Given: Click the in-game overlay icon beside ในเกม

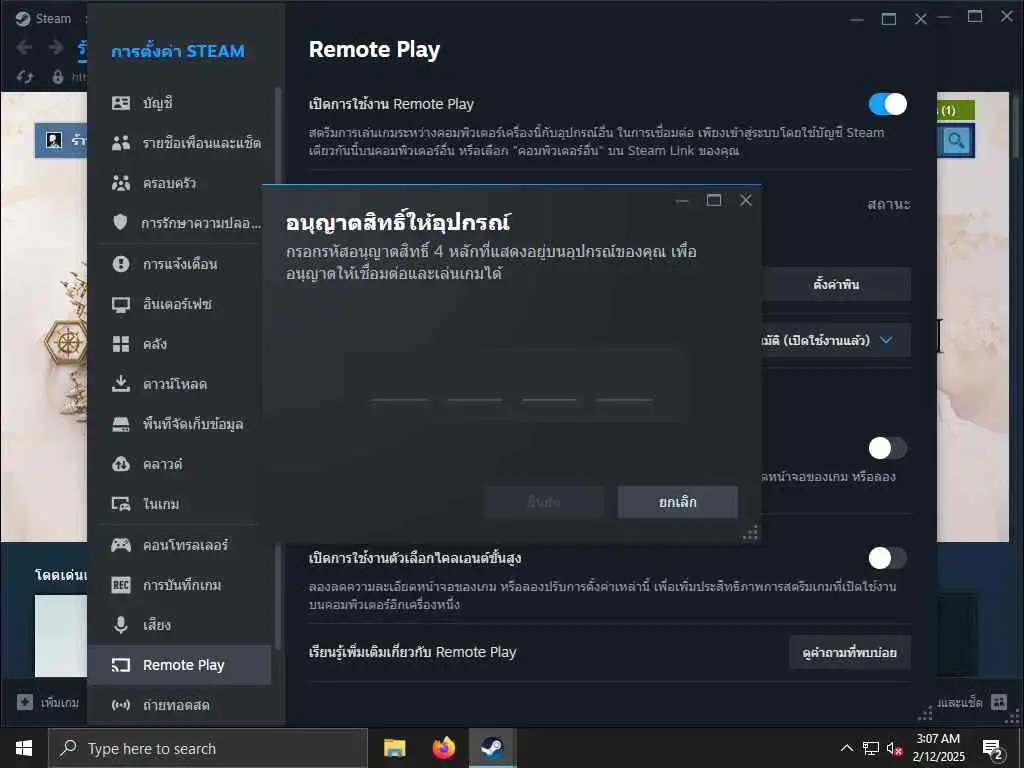Looking at the screenshot, I should (x=121, y=504).
